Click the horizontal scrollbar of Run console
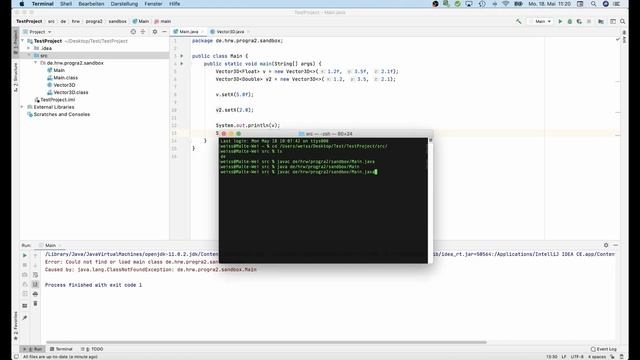640x360 pixels. tap(266, 342)
